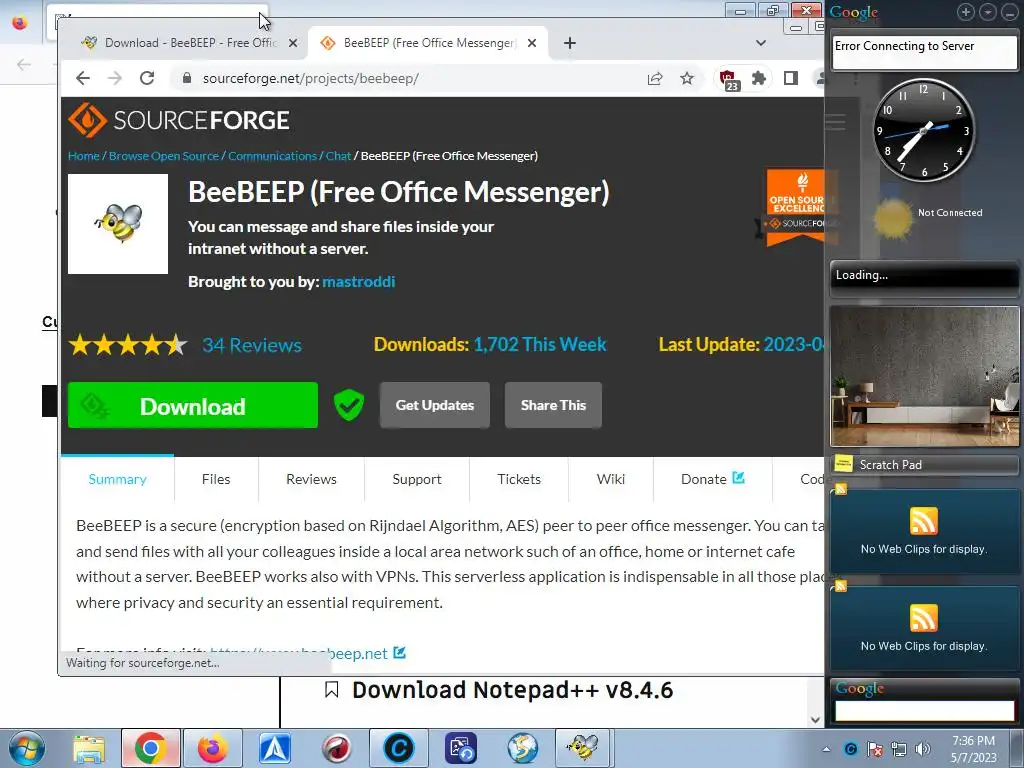
Task: Click the background page scroll down arrow
Action: click(x=815, y=719)
